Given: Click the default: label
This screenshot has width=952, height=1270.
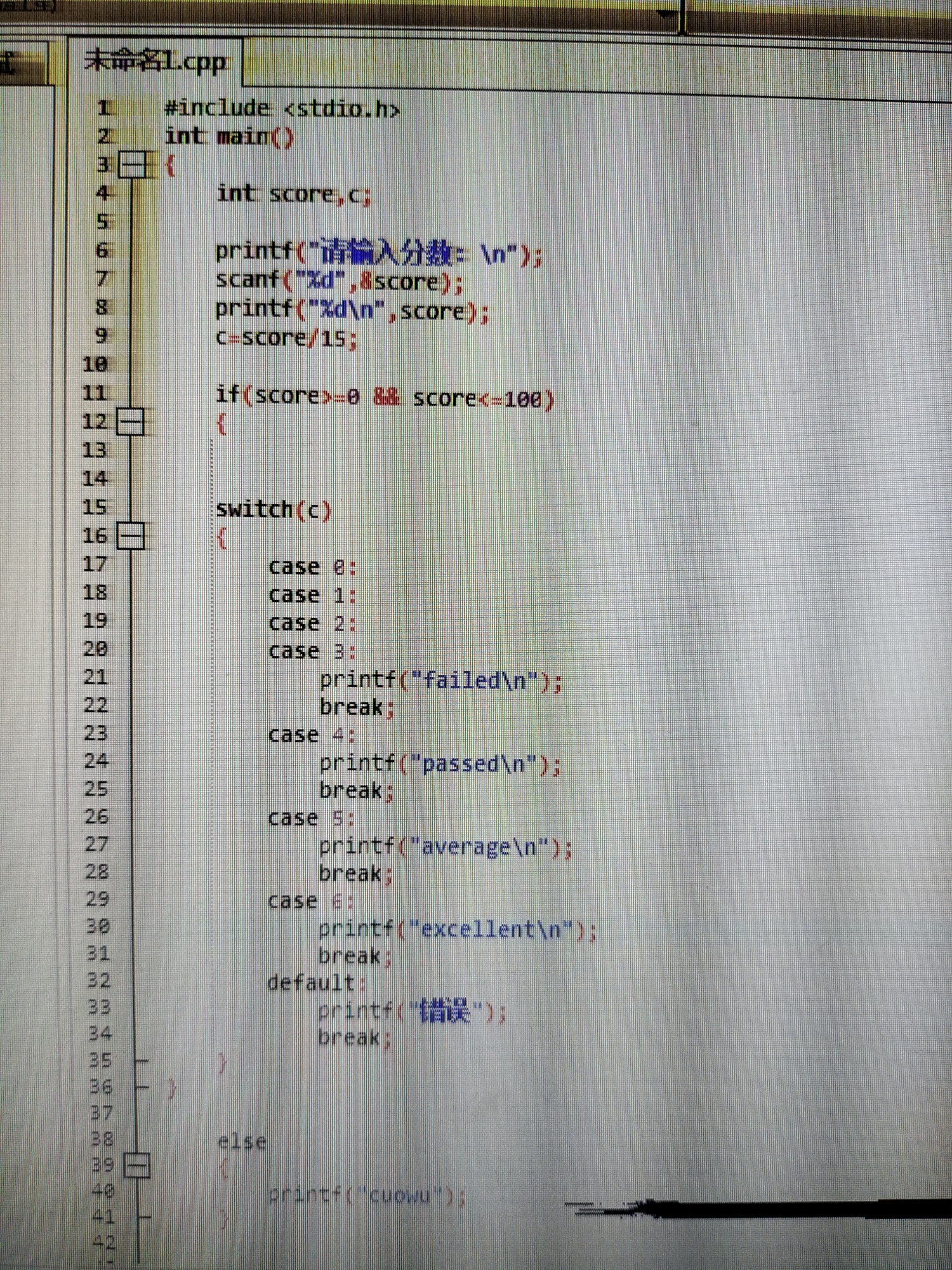Looking at the screenshot, I should click(x=317, y=983).
